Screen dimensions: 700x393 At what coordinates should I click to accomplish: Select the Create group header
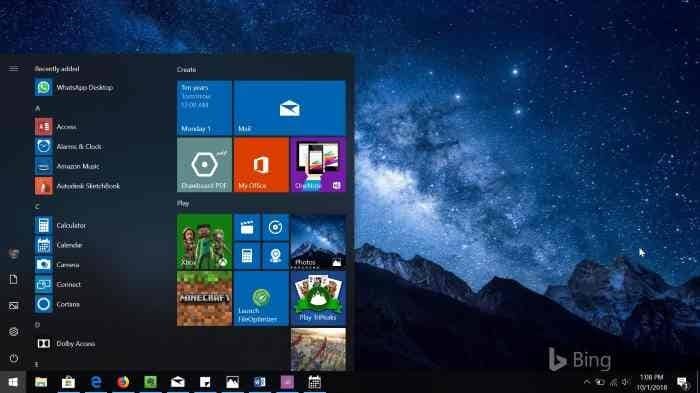187,70
